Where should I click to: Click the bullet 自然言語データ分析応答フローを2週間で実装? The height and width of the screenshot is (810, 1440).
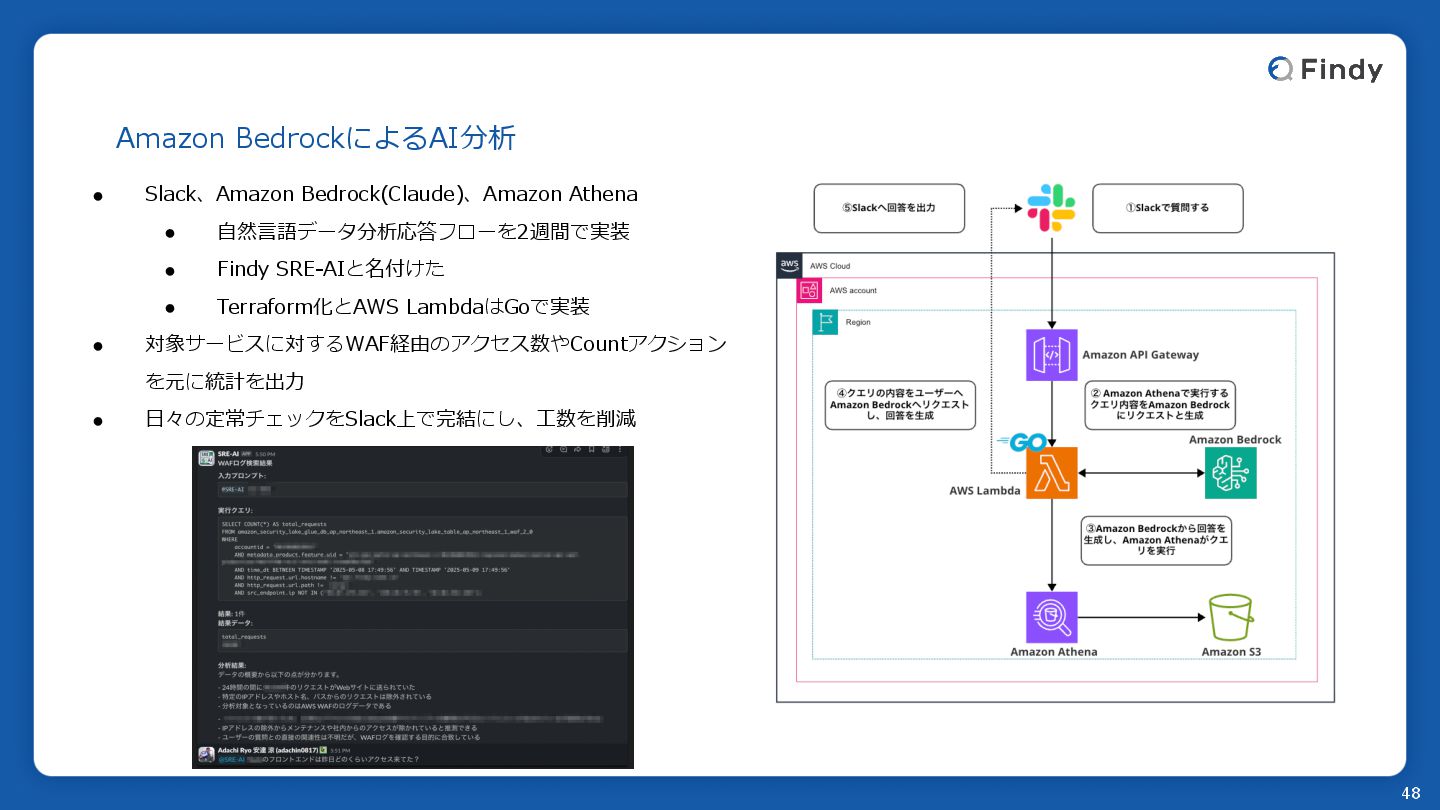pyautogui.click(x=423, y=231)
